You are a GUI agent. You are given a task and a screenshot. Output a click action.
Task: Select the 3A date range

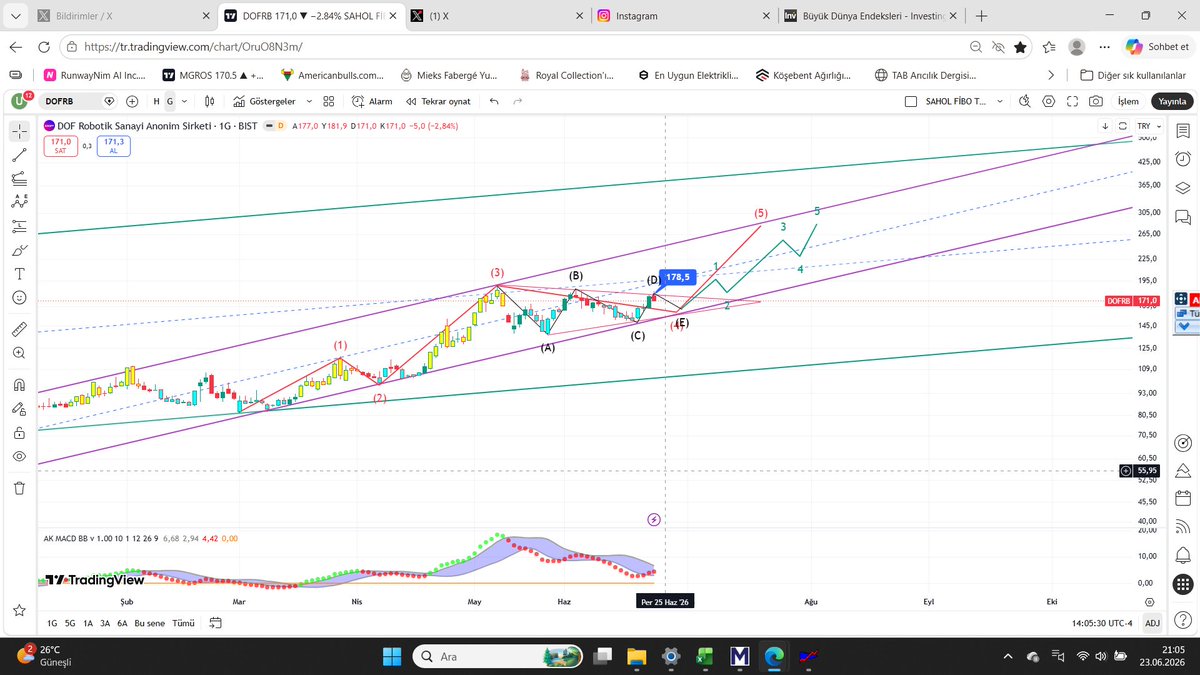(105, 623)
